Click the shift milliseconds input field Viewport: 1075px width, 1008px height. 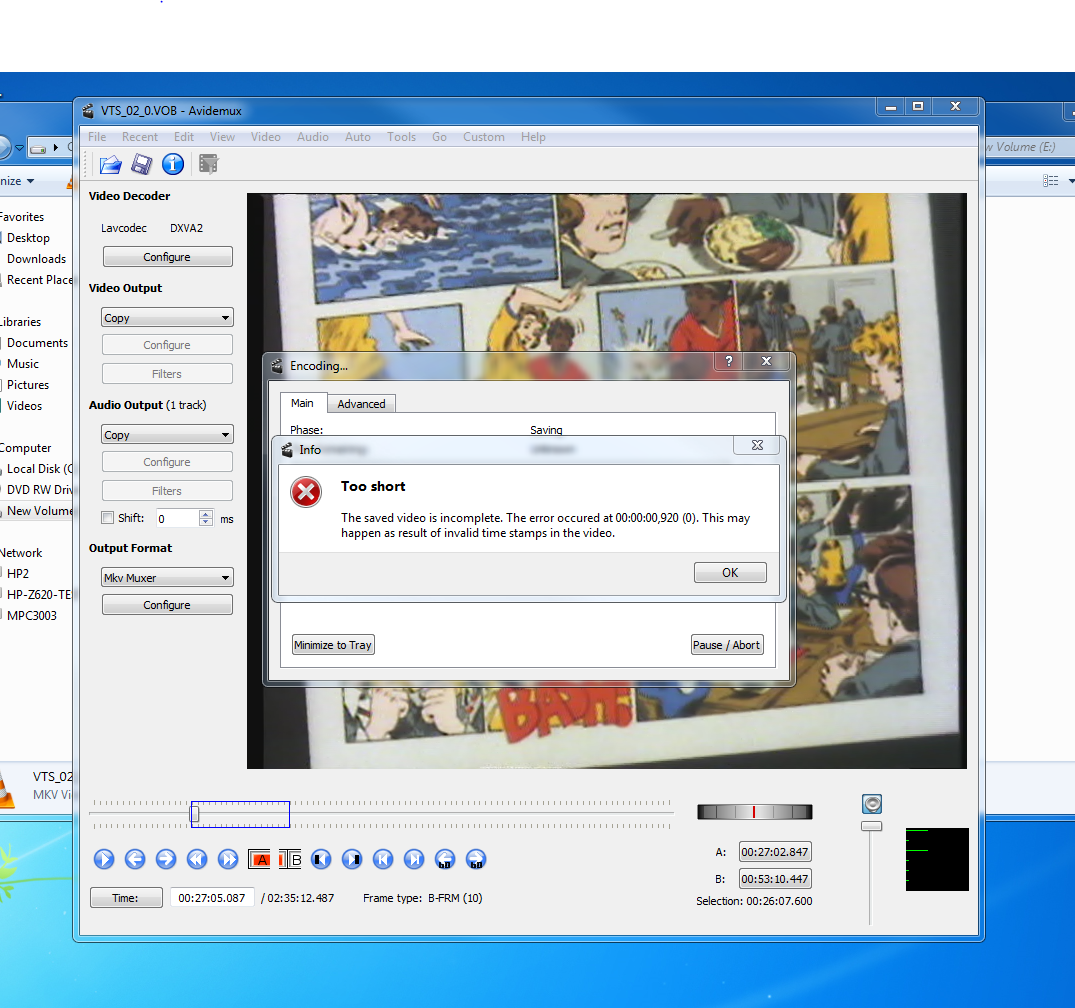(177, 518)
